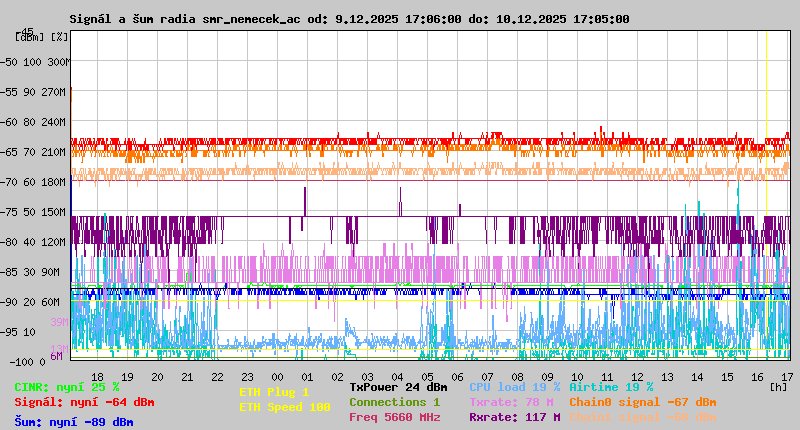Click the CPU load 19 % legend entry
The image size is (800, 430).
tap(514, 387)
